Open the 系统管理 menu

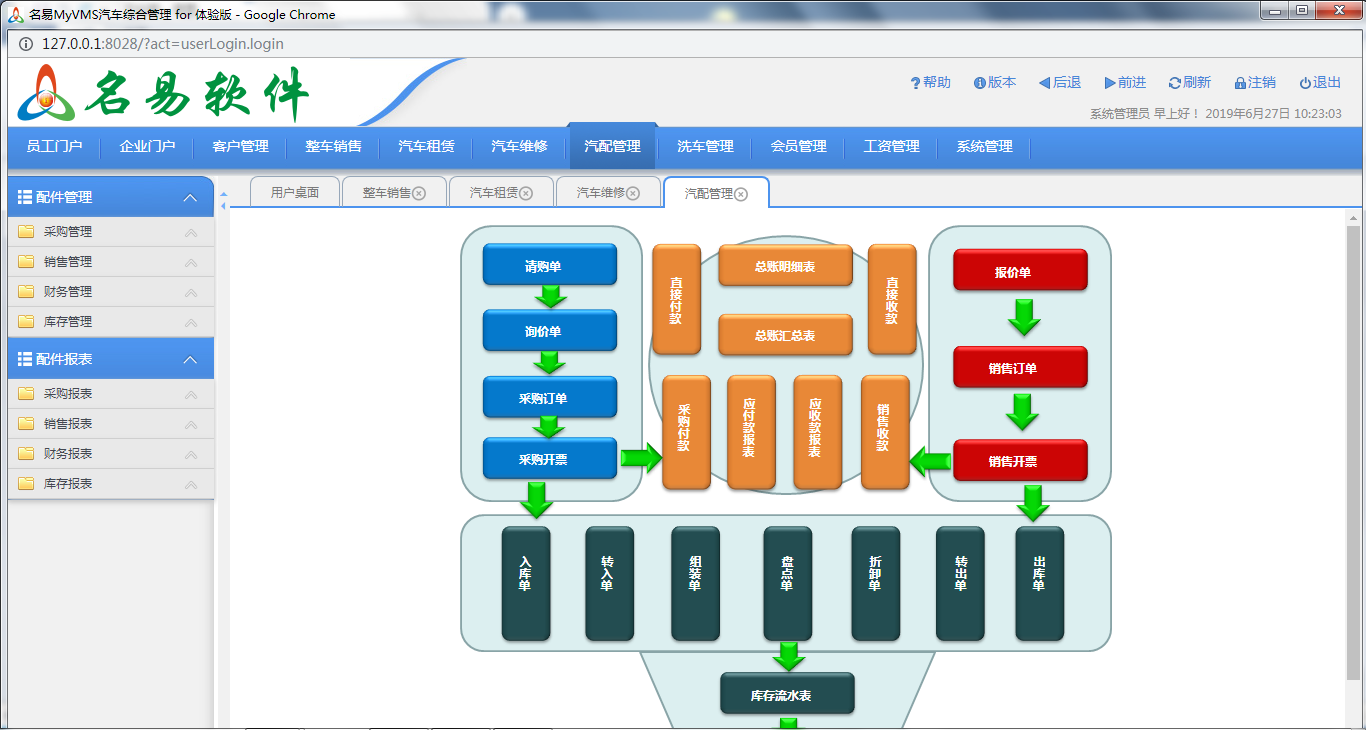984,147
